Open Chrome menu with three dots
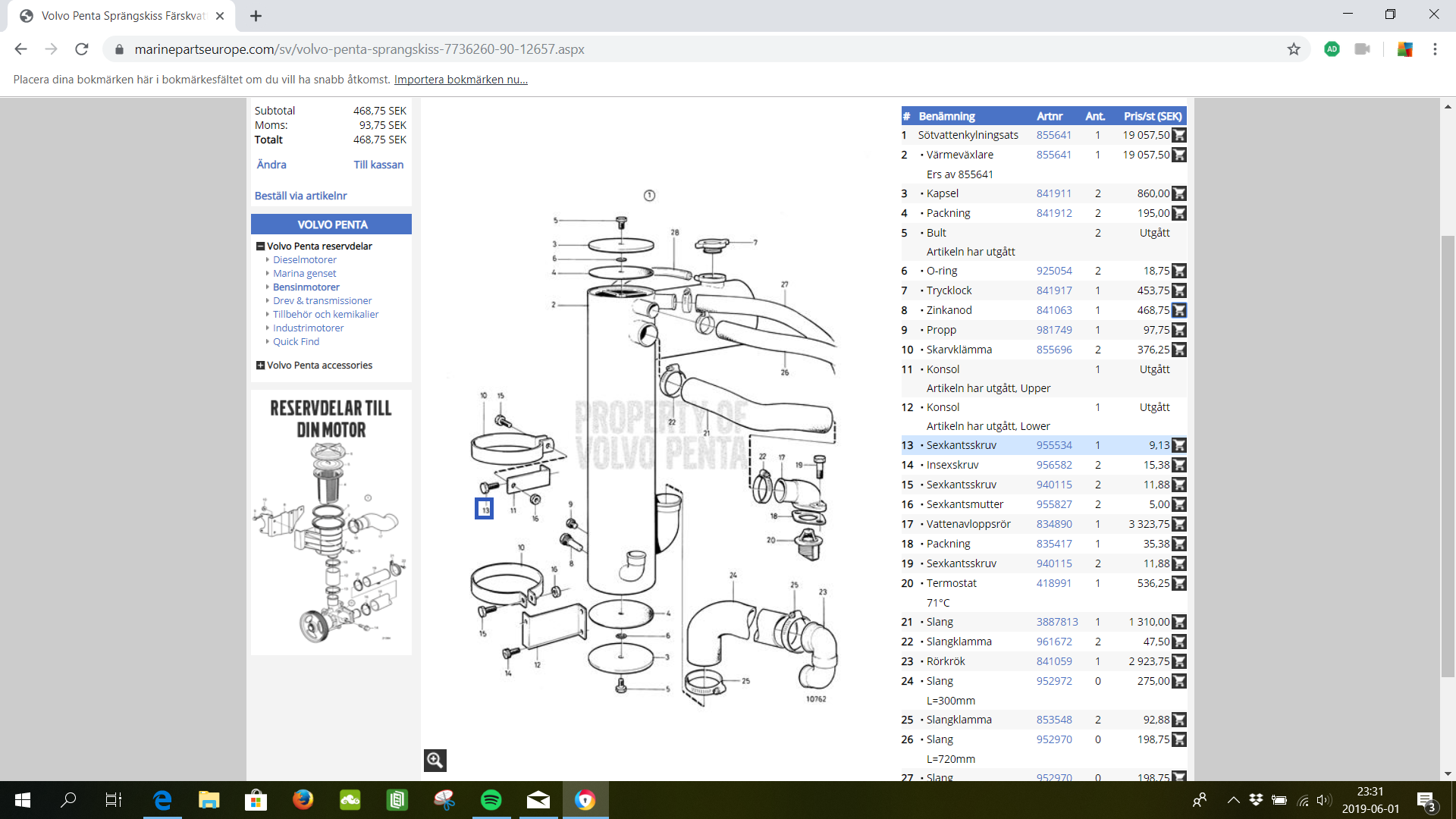 1435,49
